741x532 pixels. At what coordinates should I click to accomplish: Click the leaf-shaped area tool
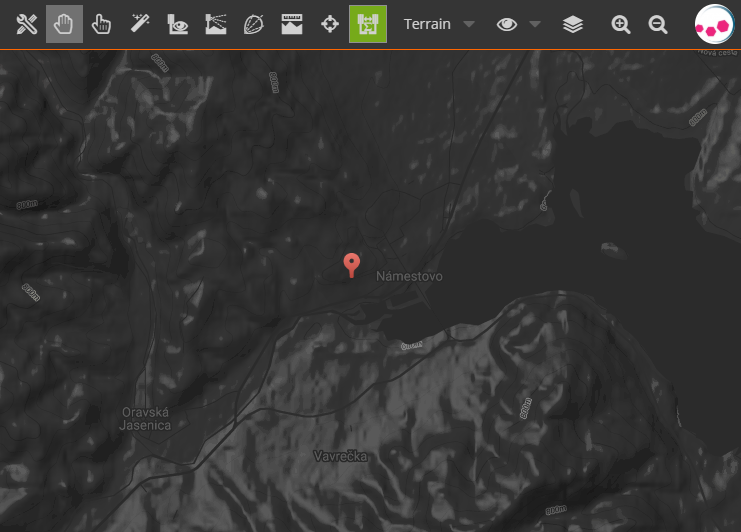[x=253, y=24]
